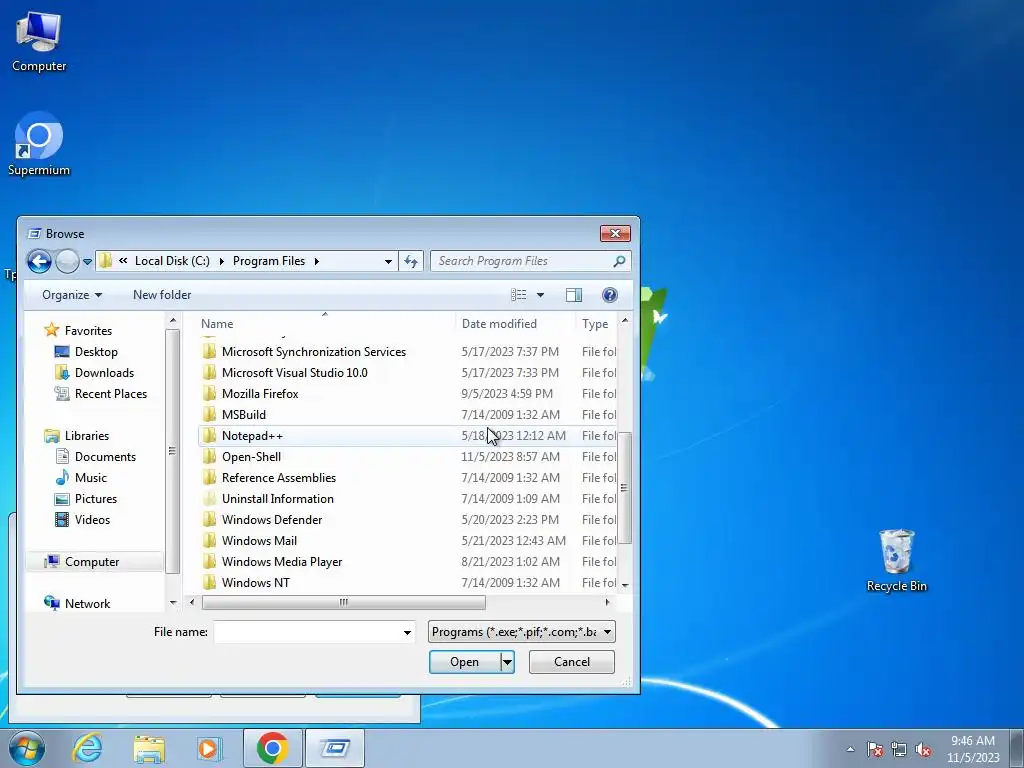Viewport: 1024px width, 768px height.
Task: Click the search magnifier icon
Action: (x=619, y=261)
